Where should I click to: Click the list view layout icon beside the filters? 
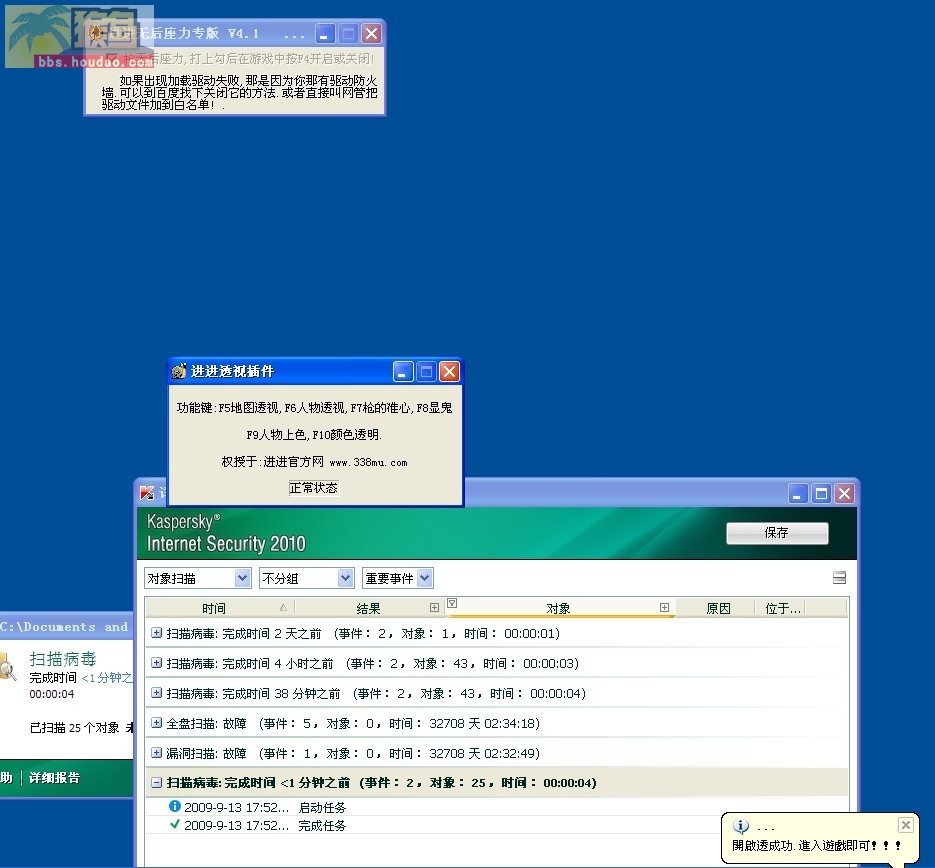(839, 577)
